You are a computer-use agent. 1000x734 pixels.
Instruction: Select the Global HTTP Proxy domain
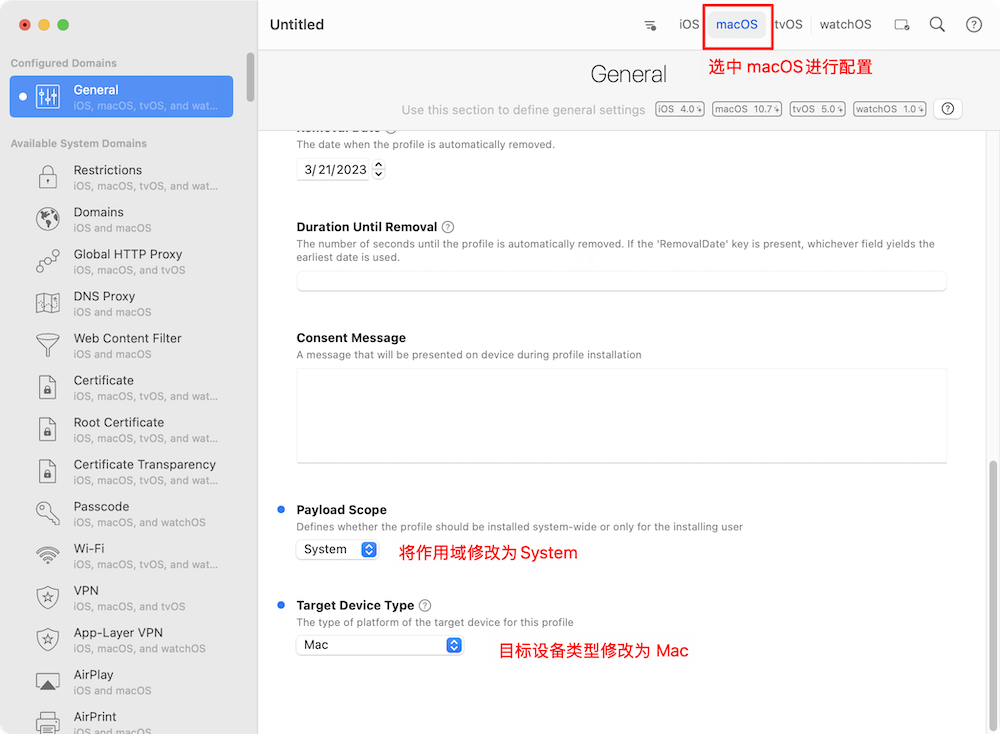pos(121,261)
